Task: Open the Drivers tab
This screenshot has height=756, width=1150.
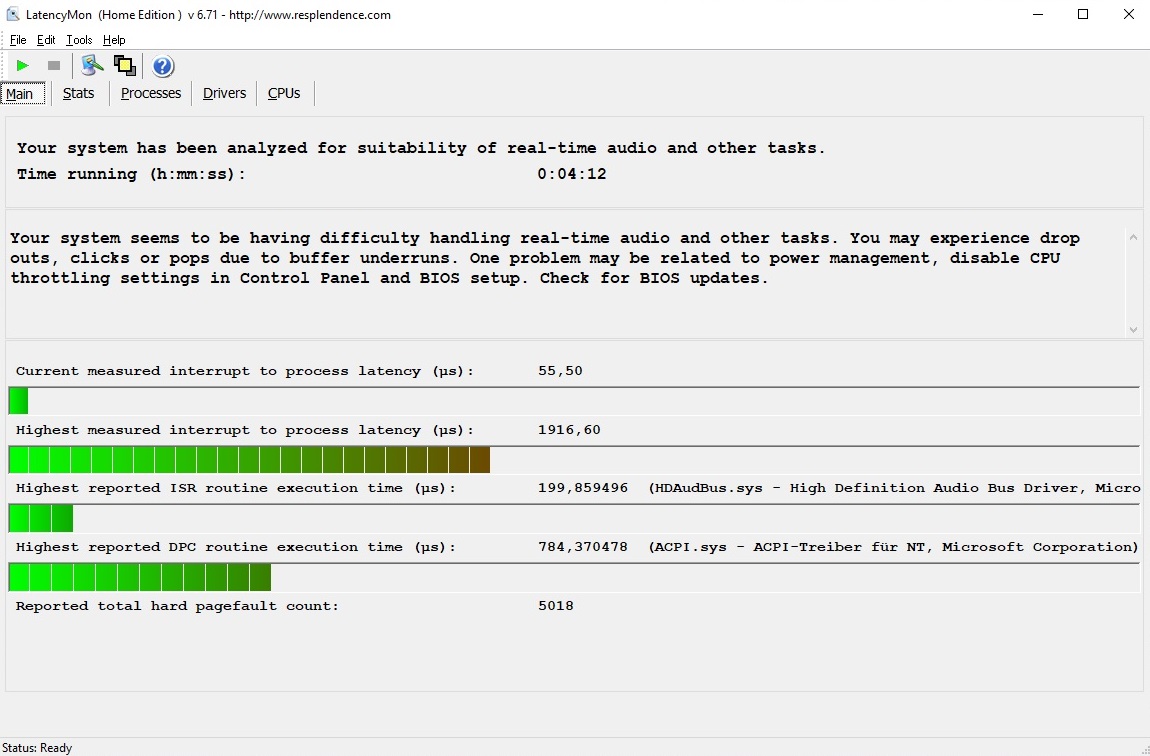Action: click(x=224, y=94)
